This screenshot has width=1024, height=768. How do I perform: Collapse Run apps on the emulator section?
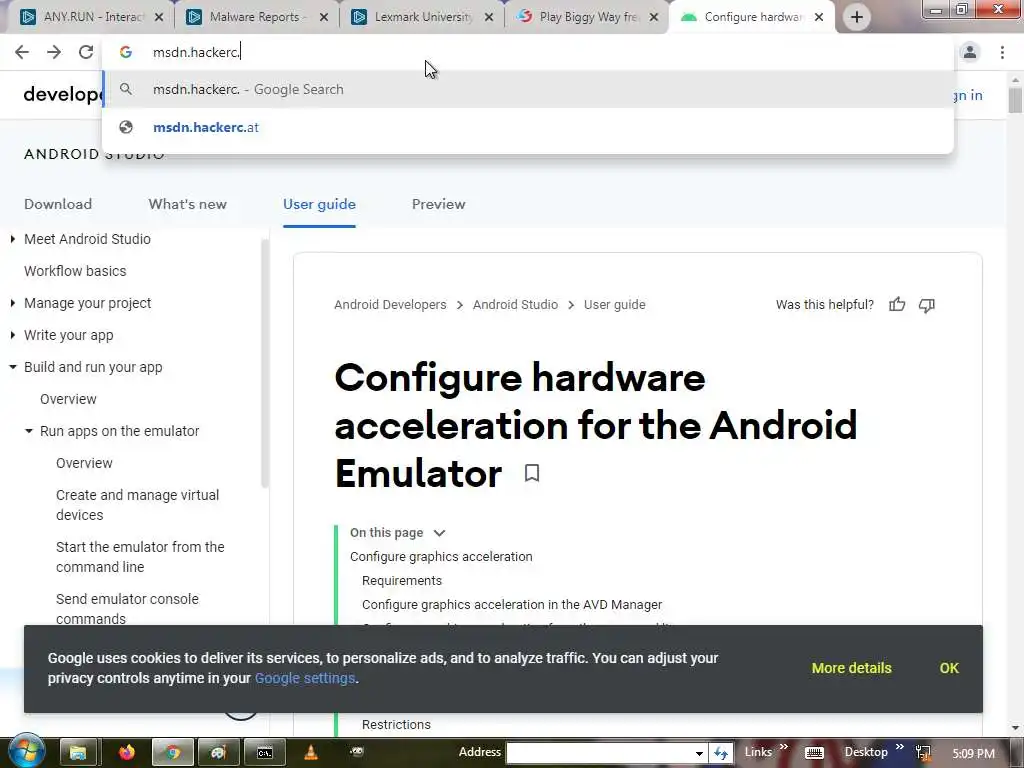29,431
